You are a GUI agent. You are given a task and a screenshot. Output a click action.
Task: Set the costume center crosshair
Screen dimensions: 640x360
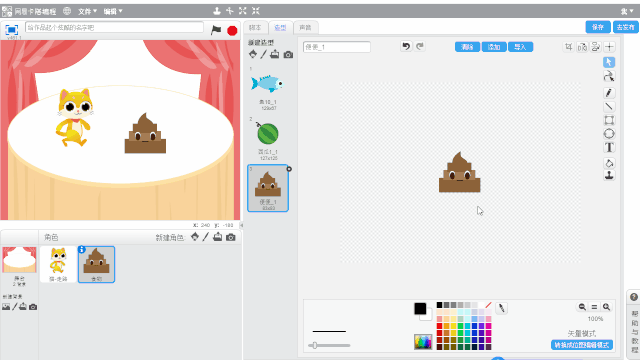(x=609, y=47)
